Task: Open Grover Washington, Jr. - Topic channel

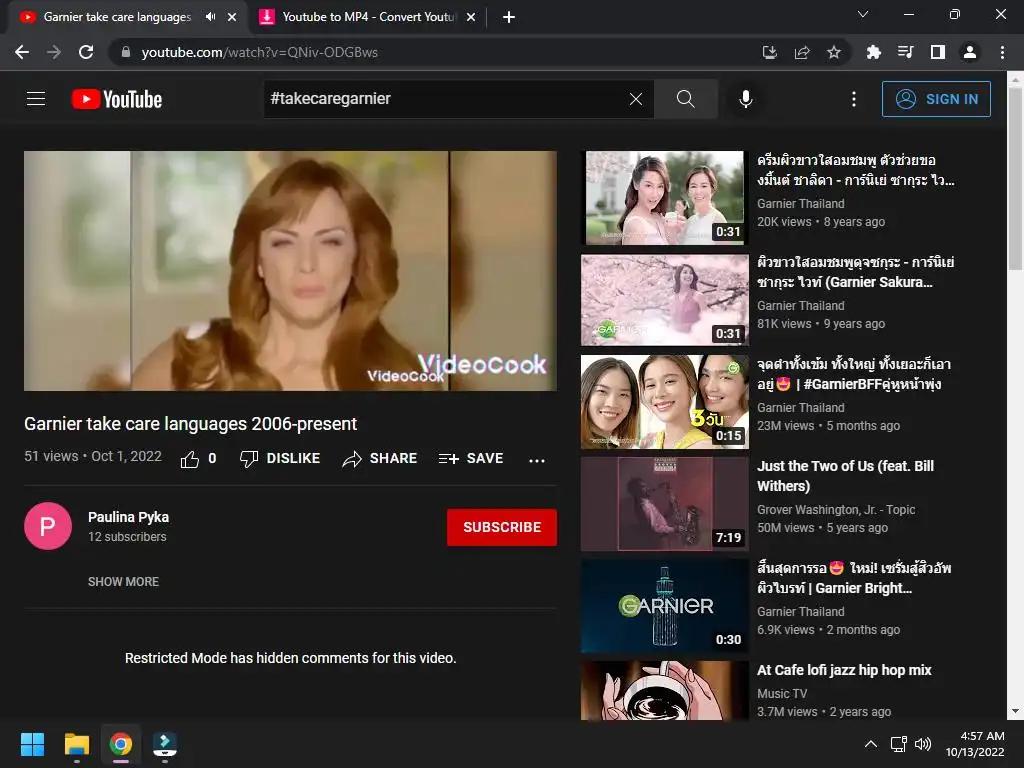Action: (836, 509)
